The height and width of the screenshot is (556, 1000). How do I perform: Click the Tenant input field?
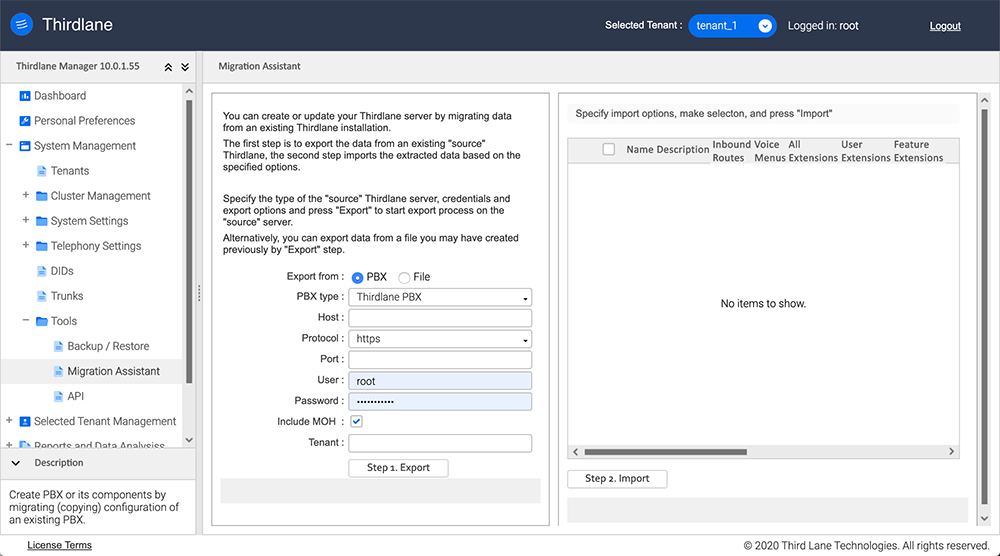pos(440,443)
